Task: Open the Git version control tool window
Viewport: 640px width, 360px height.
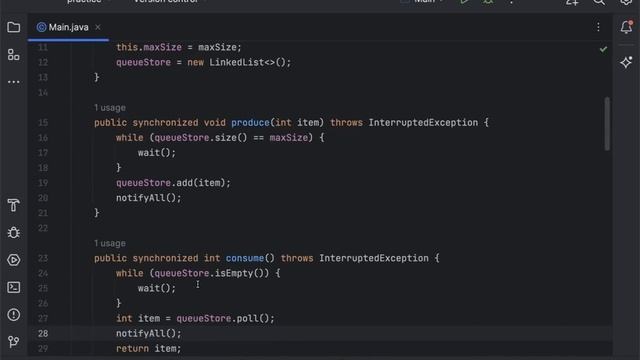Action: (13, 342)
